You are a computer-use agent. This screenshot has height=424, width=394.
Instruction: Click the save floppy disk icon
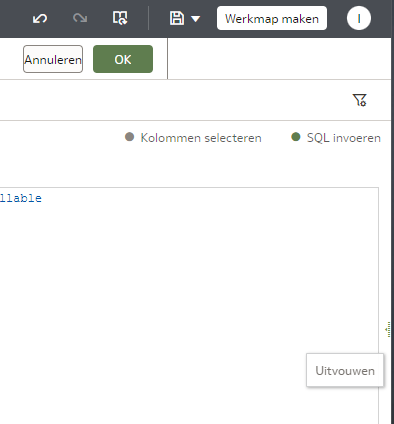point(177,18)
